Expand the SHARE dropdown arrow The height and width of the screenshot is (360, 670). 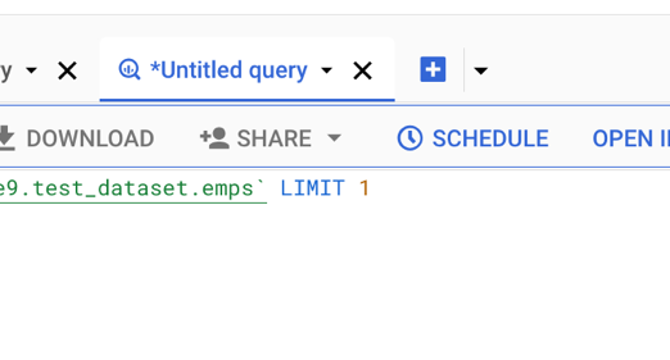(334, 138)
